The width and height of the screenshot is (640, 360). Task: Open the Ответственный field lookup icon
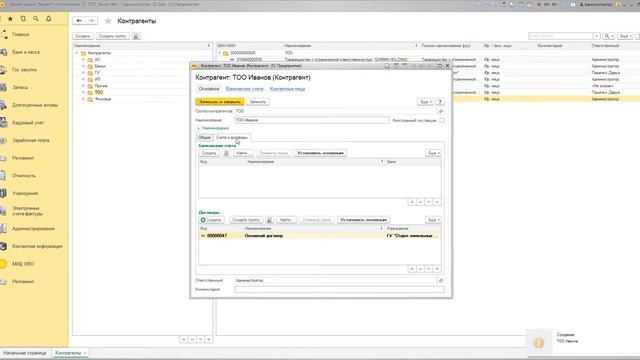point(441,281)
